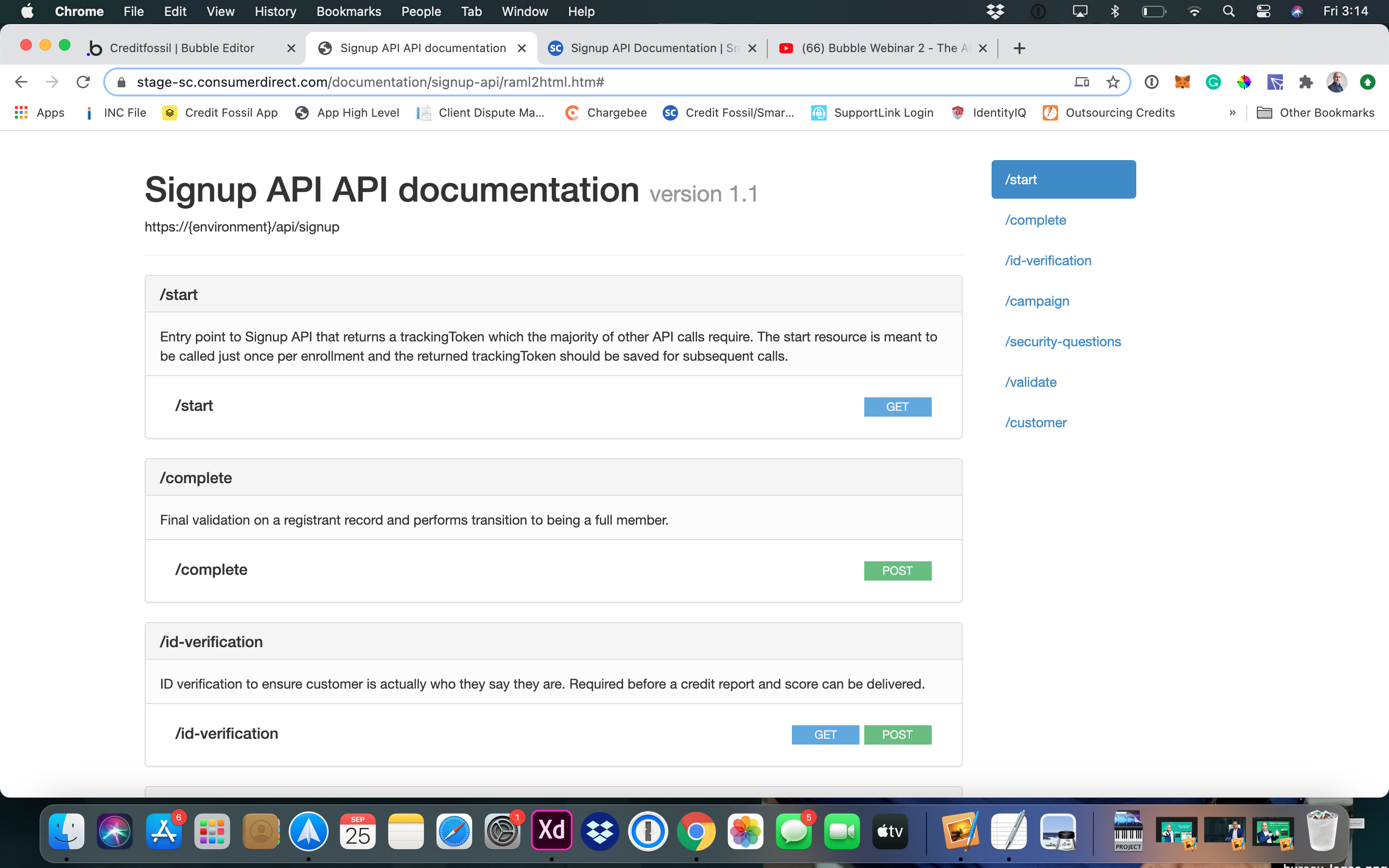1389x868 pixels.
Task: Open Dropbox from the macOS menu bar
Action: [994, 12]
